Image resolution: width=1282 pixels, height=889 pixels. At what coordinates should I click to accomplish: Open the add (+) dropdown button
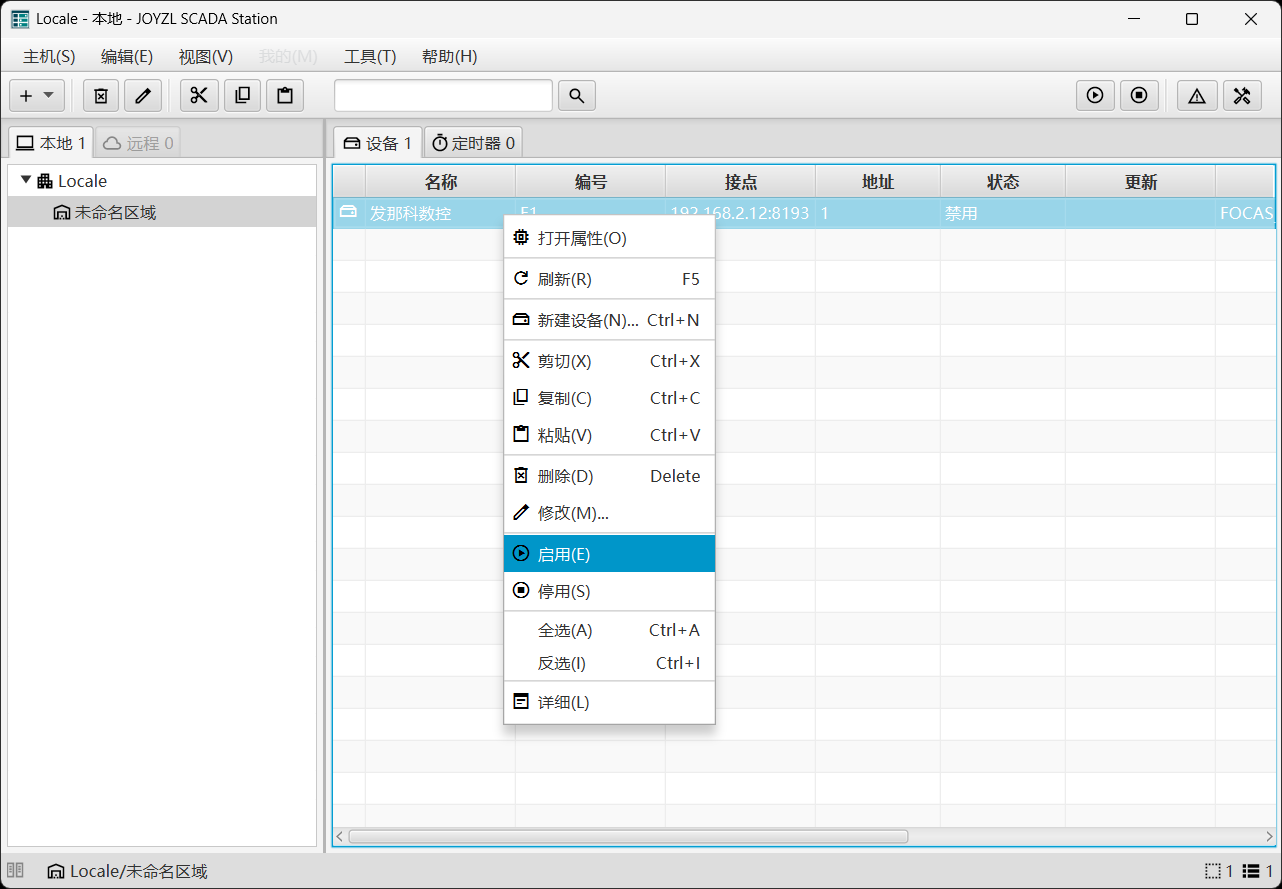[x=37, y=96]
